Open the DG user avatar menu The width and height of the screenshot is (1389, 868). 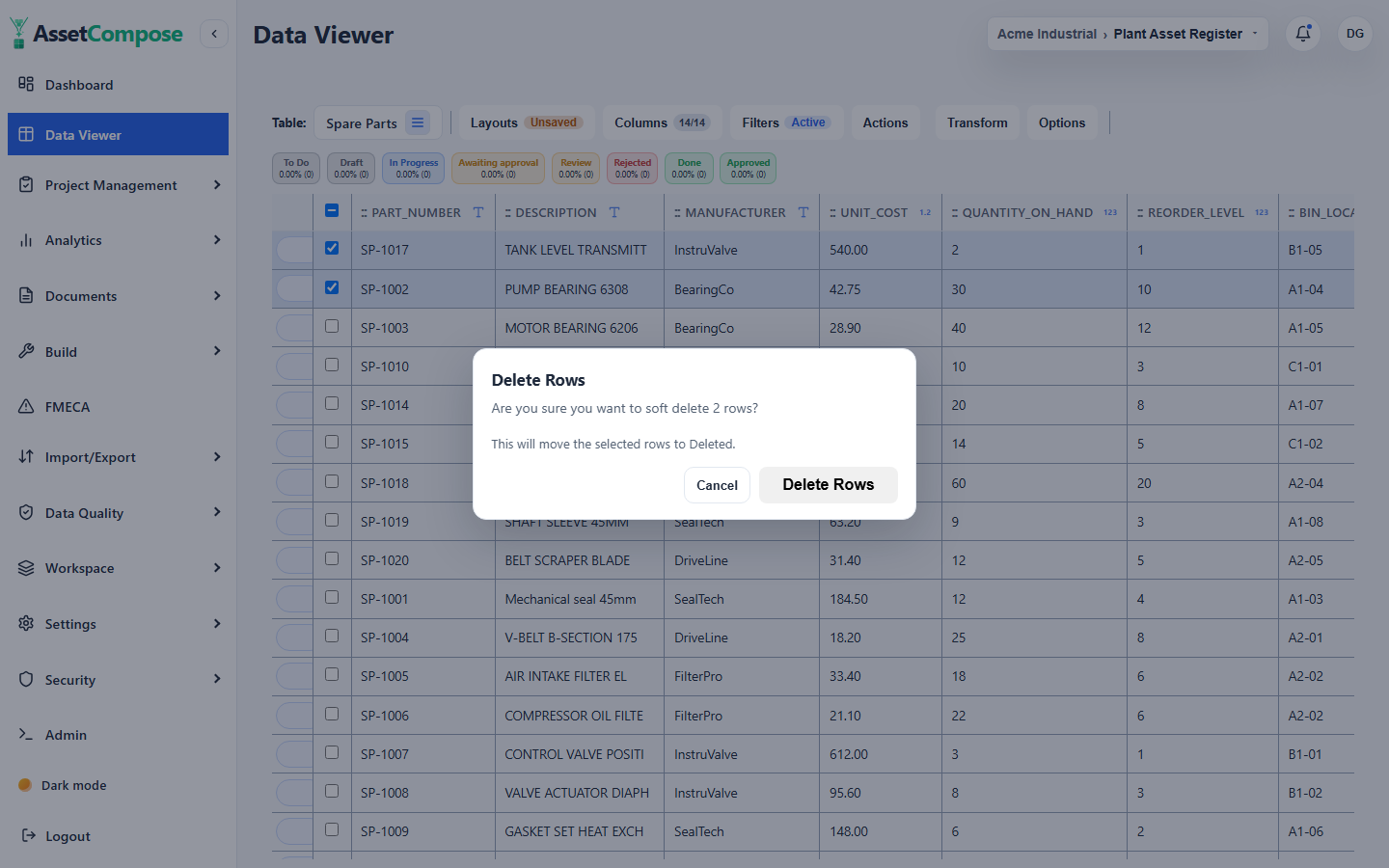(1355, 34)
